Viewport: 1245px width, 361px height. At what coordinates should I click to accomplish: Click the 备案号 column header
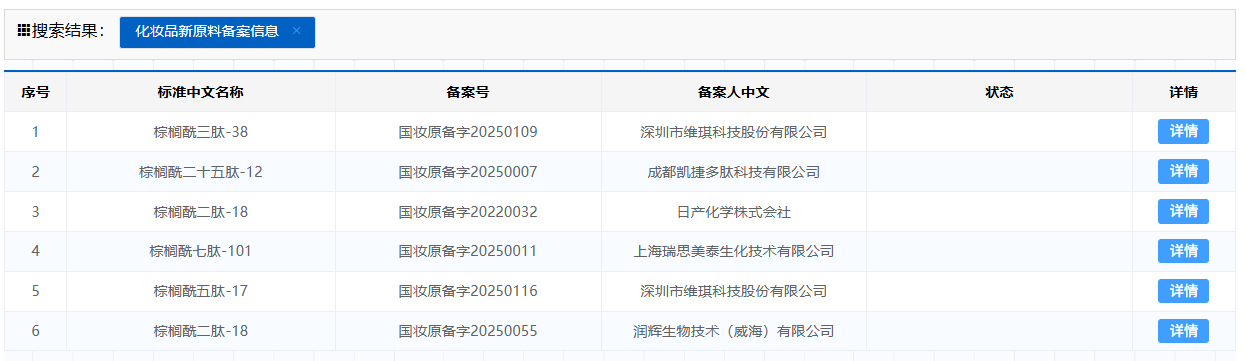click(x=468, y=92)
